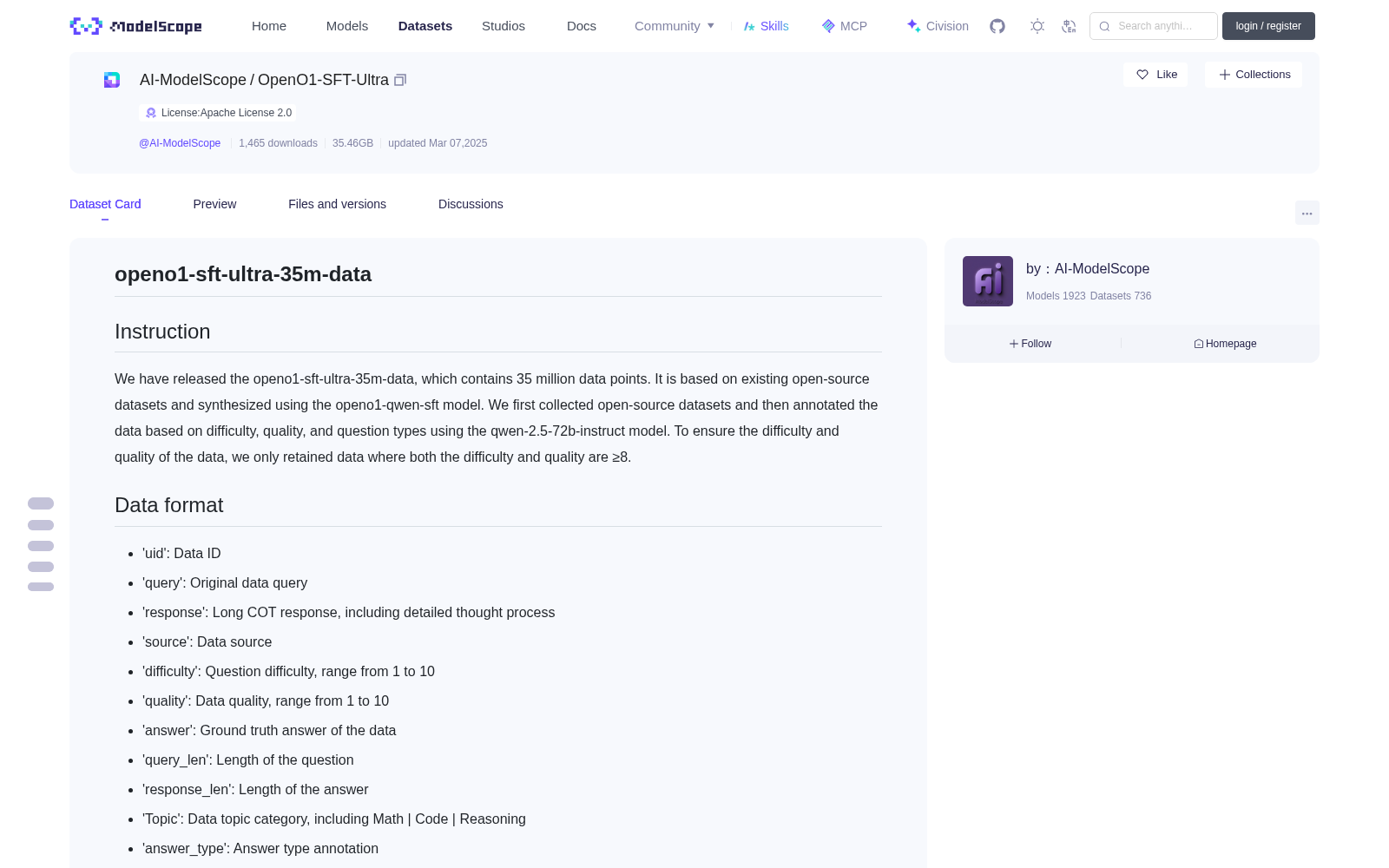The height and width of the screenshot is (868, 1389).
Task: Click 'openo1-sft-ultra-35m-data' title heading
Action: [243, 274]
